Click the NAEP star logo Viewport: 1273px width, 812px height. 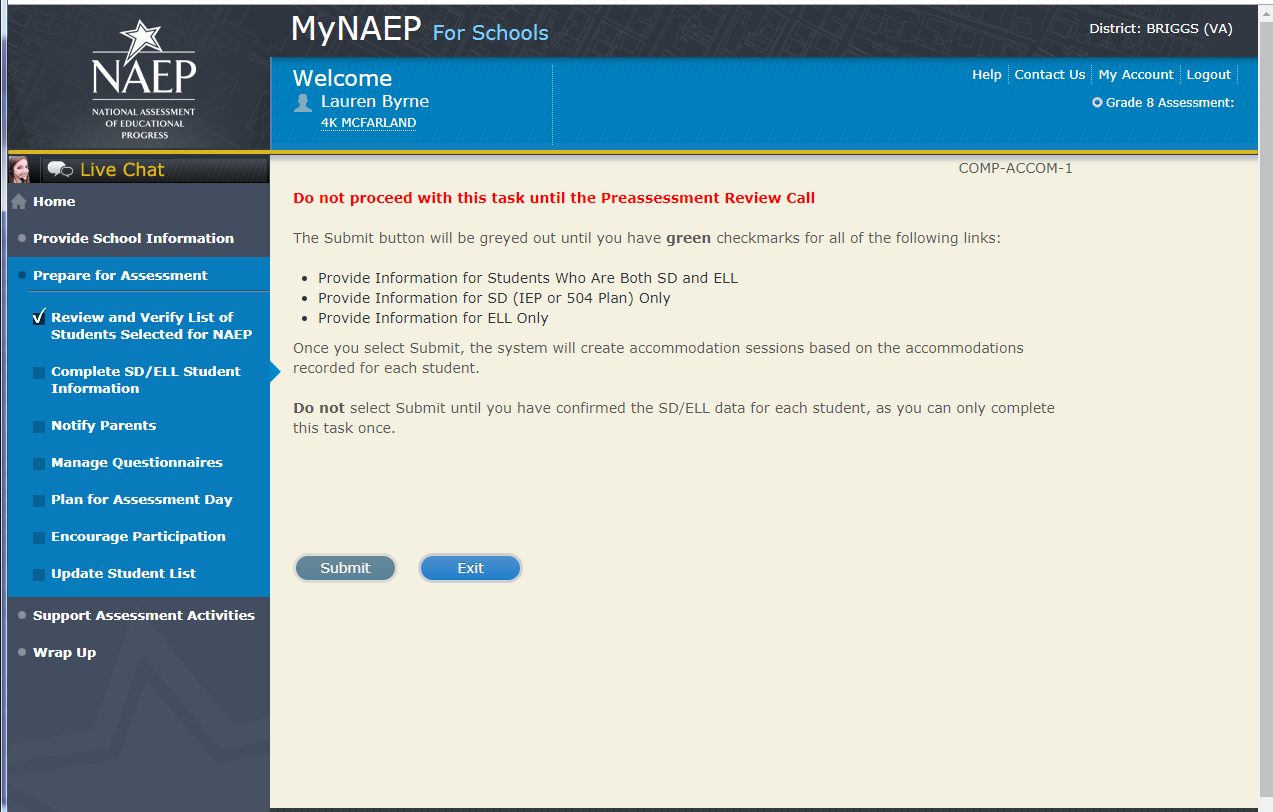pyautogui.click(x=144, y=79)
